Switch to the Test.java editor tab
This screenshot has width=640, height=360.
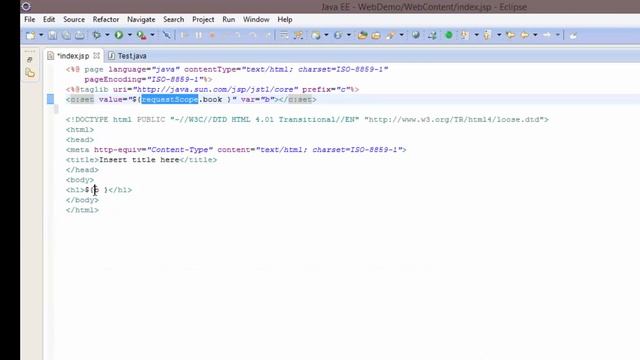tap(127, 56)
